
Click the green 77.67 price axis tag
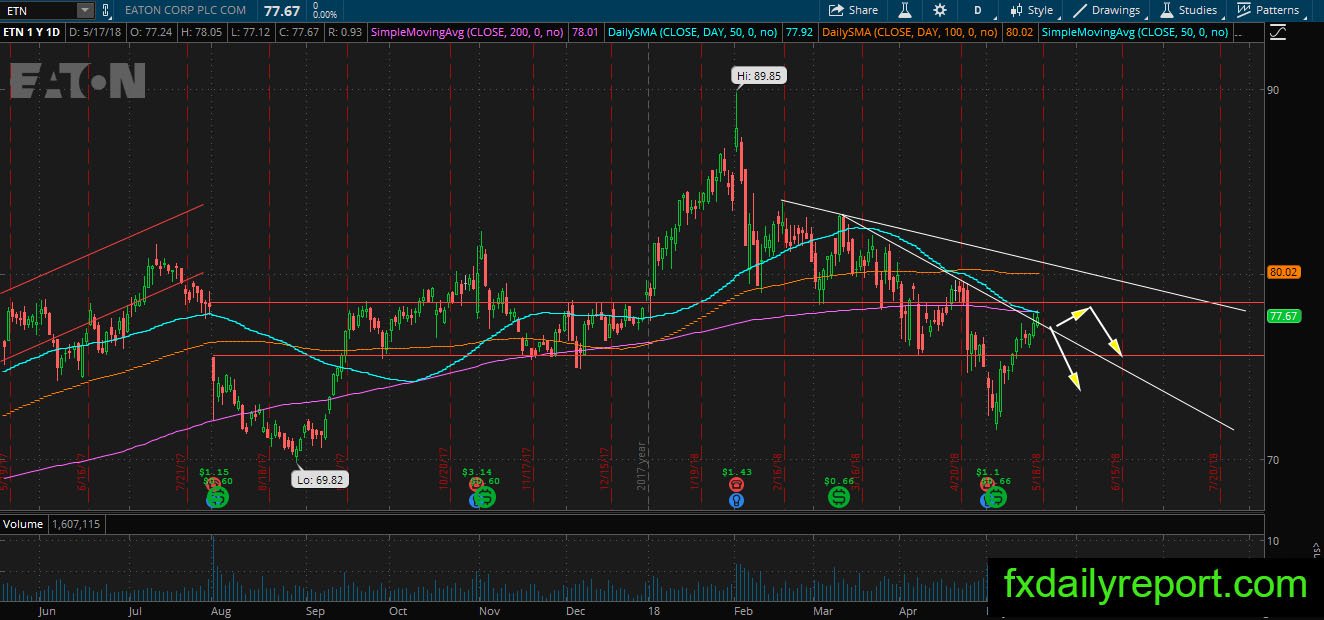click(1283, 316)
